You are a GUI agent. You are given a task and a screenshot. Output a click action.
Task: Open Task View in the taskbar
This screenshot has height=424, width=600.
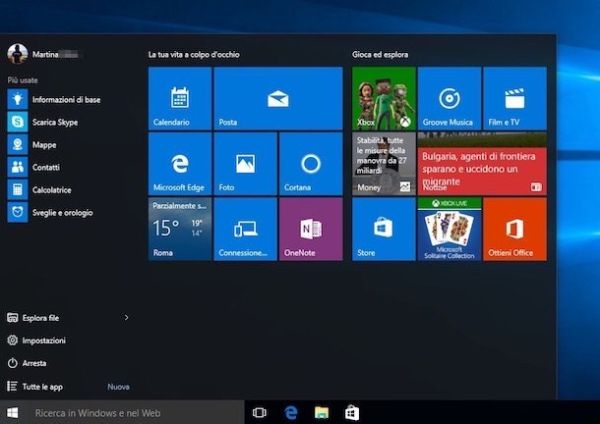pos(260,412)
